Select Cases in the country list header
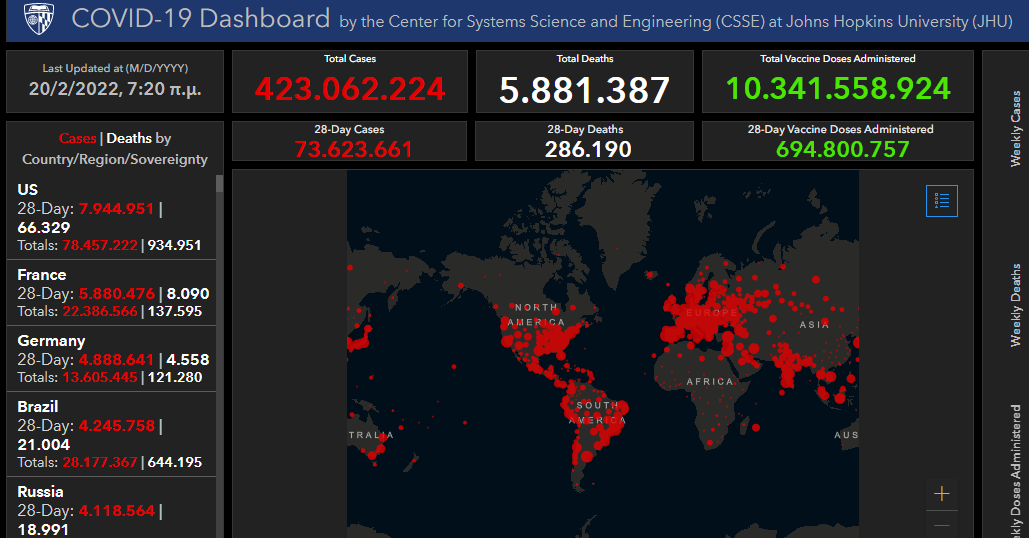Viewport: 1029px width, 538px height. [77, 139]
